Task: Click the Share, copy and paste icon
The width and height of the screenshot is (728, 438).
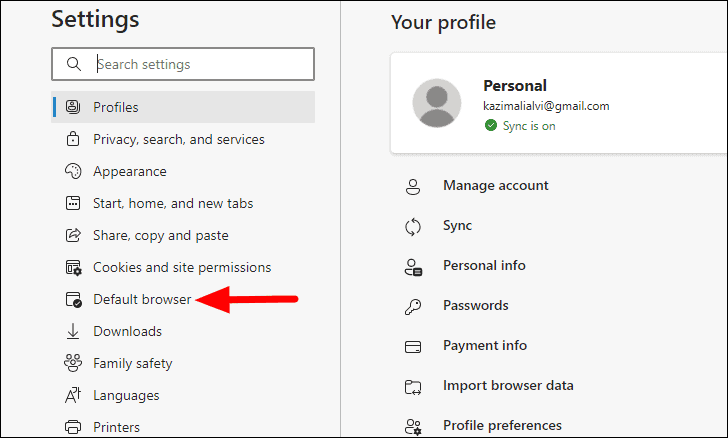Action: tap(73, 235)
